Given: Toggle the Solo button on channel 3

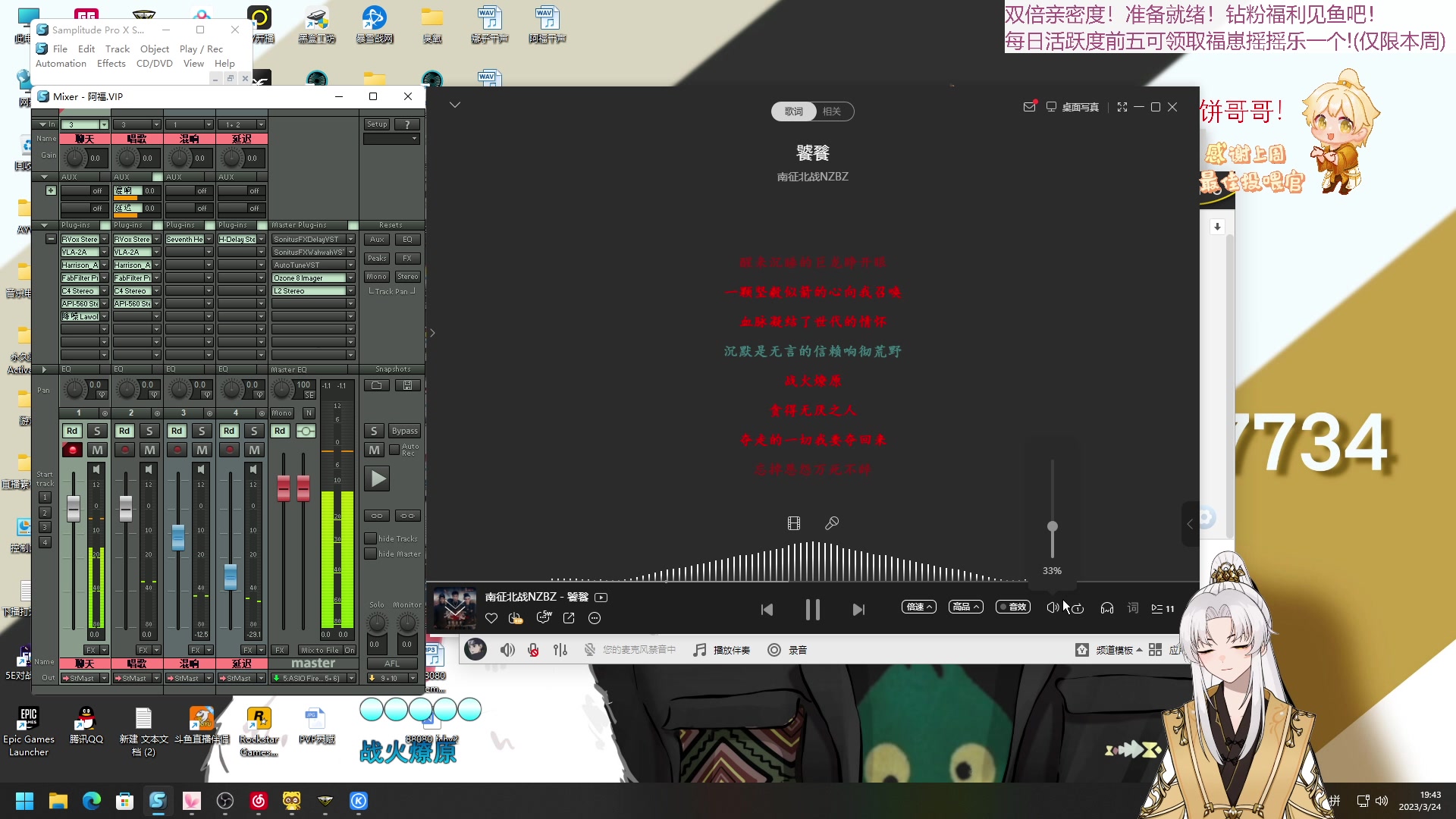Looking at the screenshot, I should [x=202, y=431].
